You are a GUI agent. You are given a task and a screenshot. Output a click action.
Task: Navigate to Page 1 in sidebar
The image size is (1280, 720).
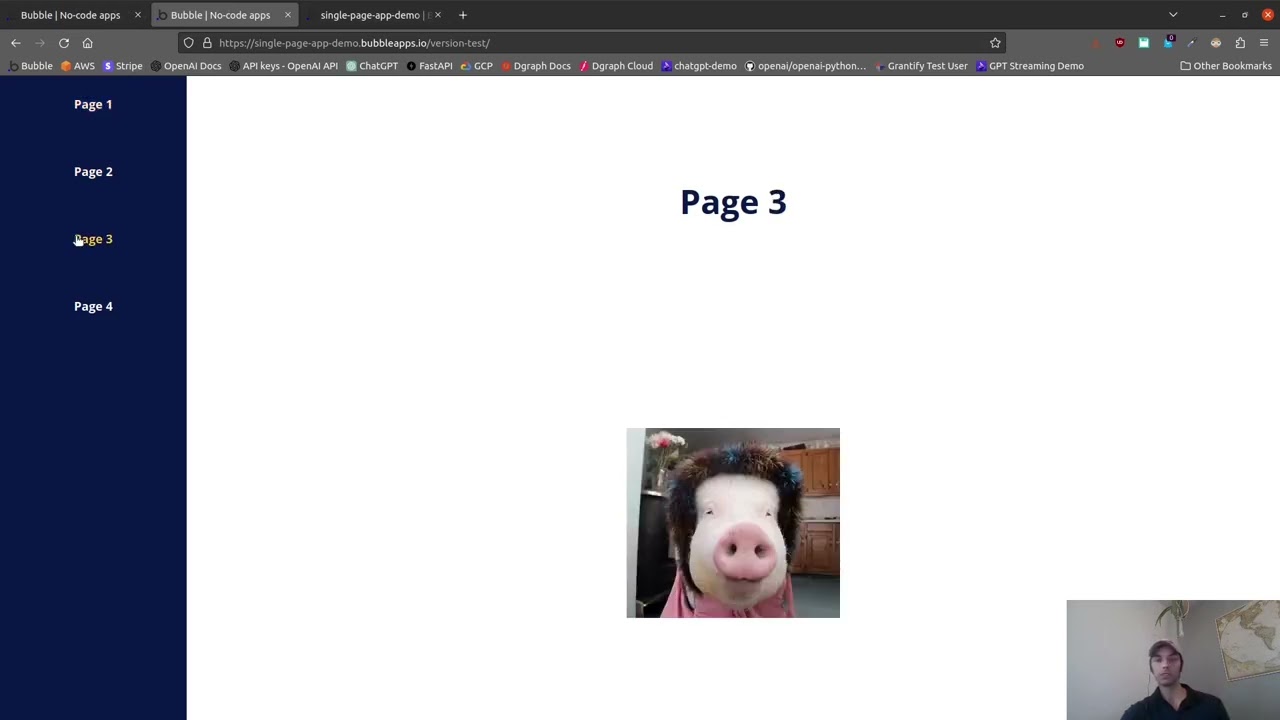tap(93, 104)
